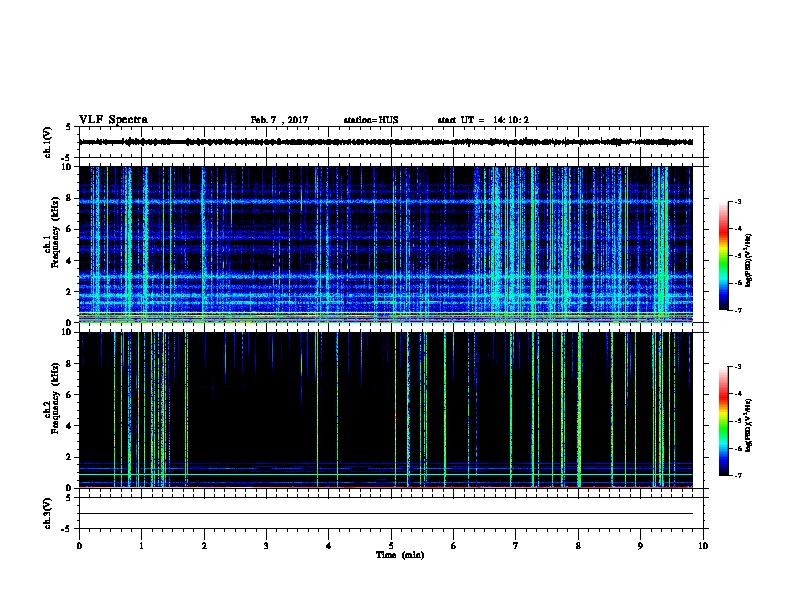
Task: Click the time axis tick label "9"
Action: pos(640,546)
